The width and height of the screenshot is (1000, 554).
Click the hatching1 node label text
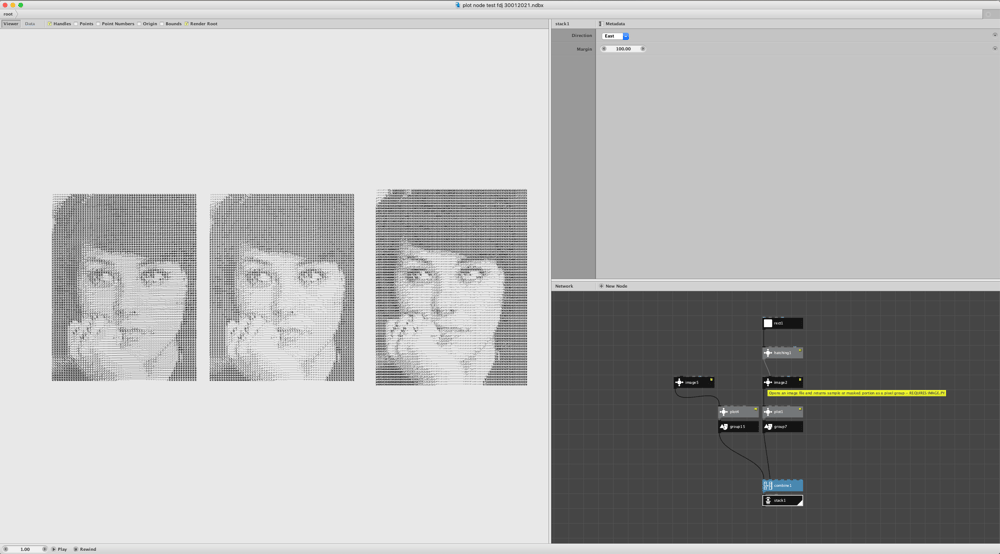click(x=783, y=353)
